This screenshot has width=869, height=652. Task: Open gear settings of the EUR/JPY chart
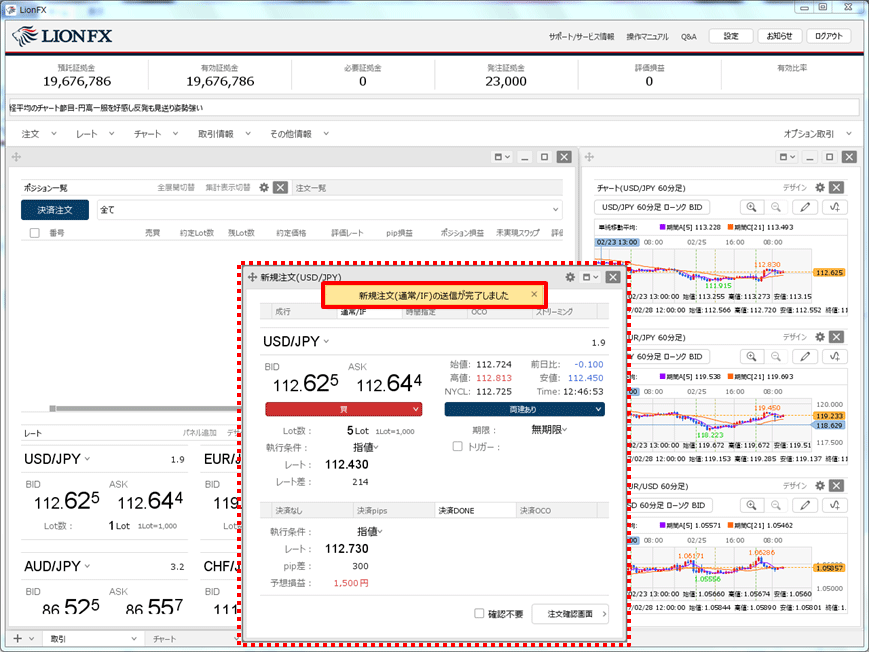[x=820, y=337]
